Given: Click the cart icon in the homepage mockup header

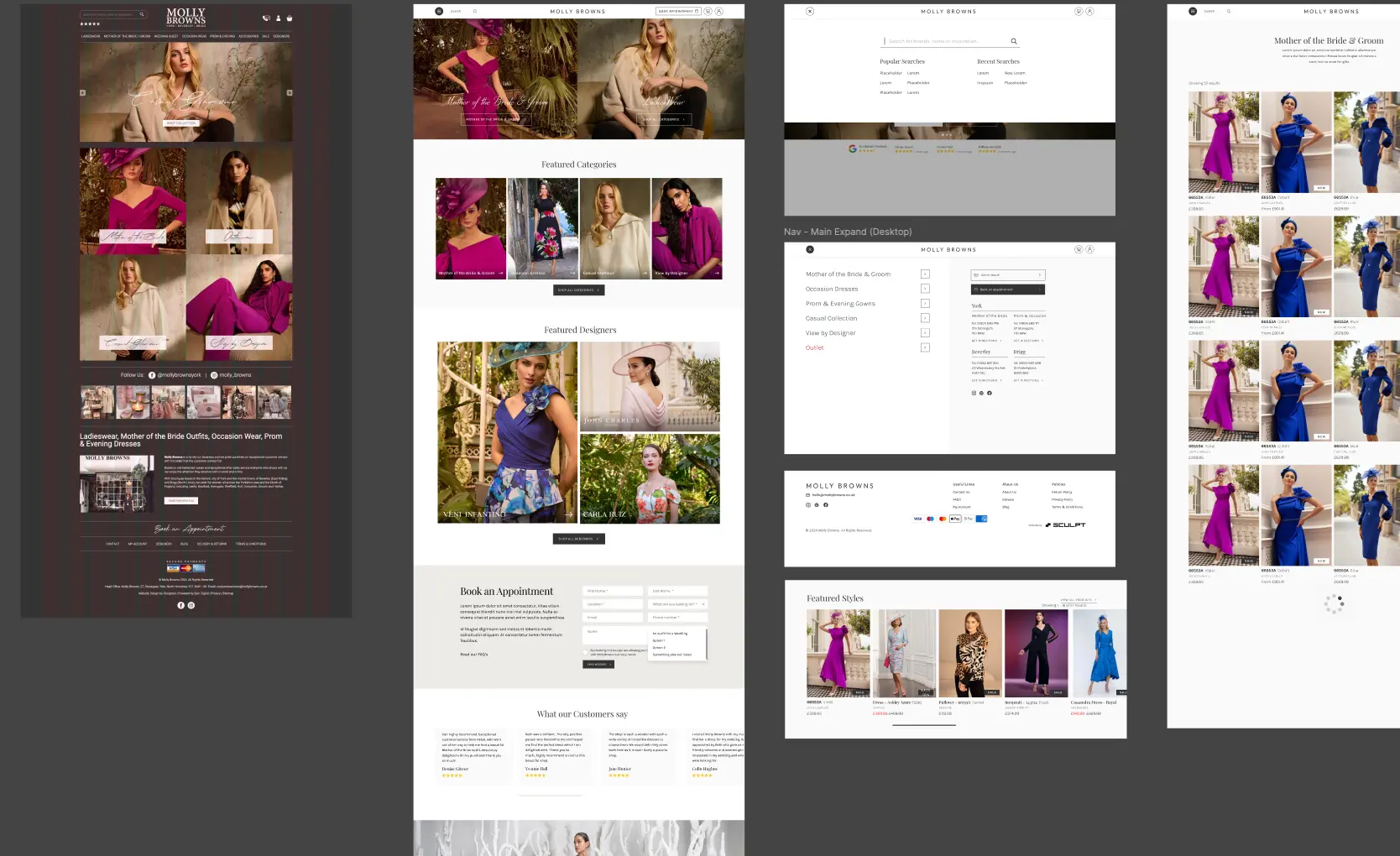Looking at the screenshot, I should (x=708, y=11).
